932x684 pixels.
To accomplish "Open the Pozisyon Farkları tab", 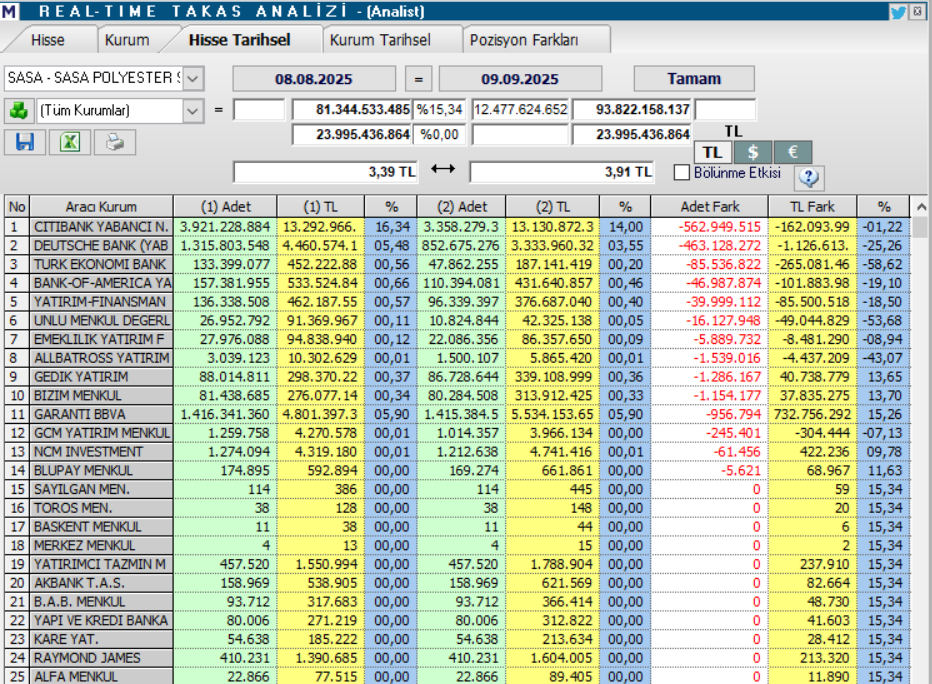I will click(x=524, y=40).
